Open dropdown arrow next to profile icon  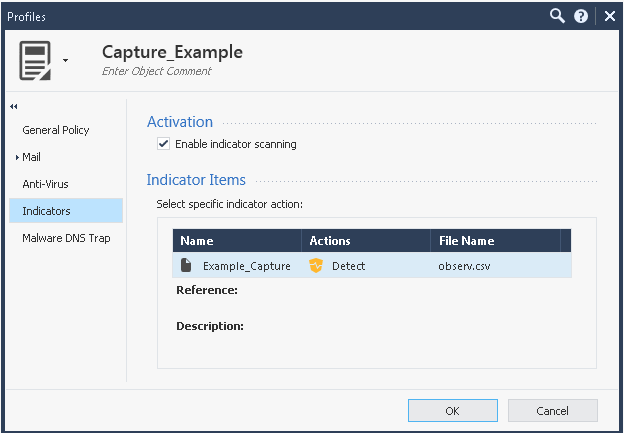(x=66, y=60)
